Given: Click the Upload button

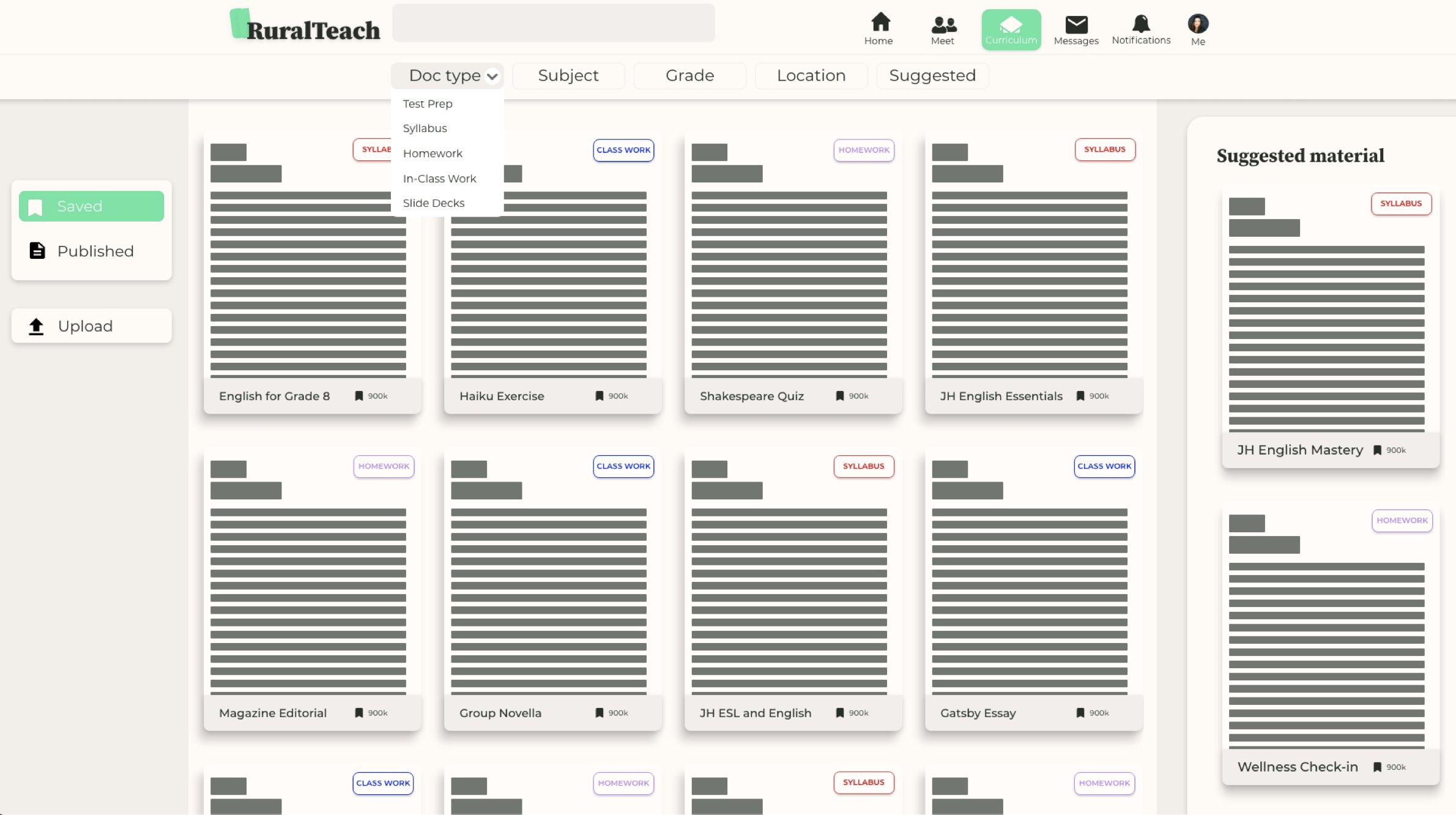Looking at the screenshot, I should point(91,326).
